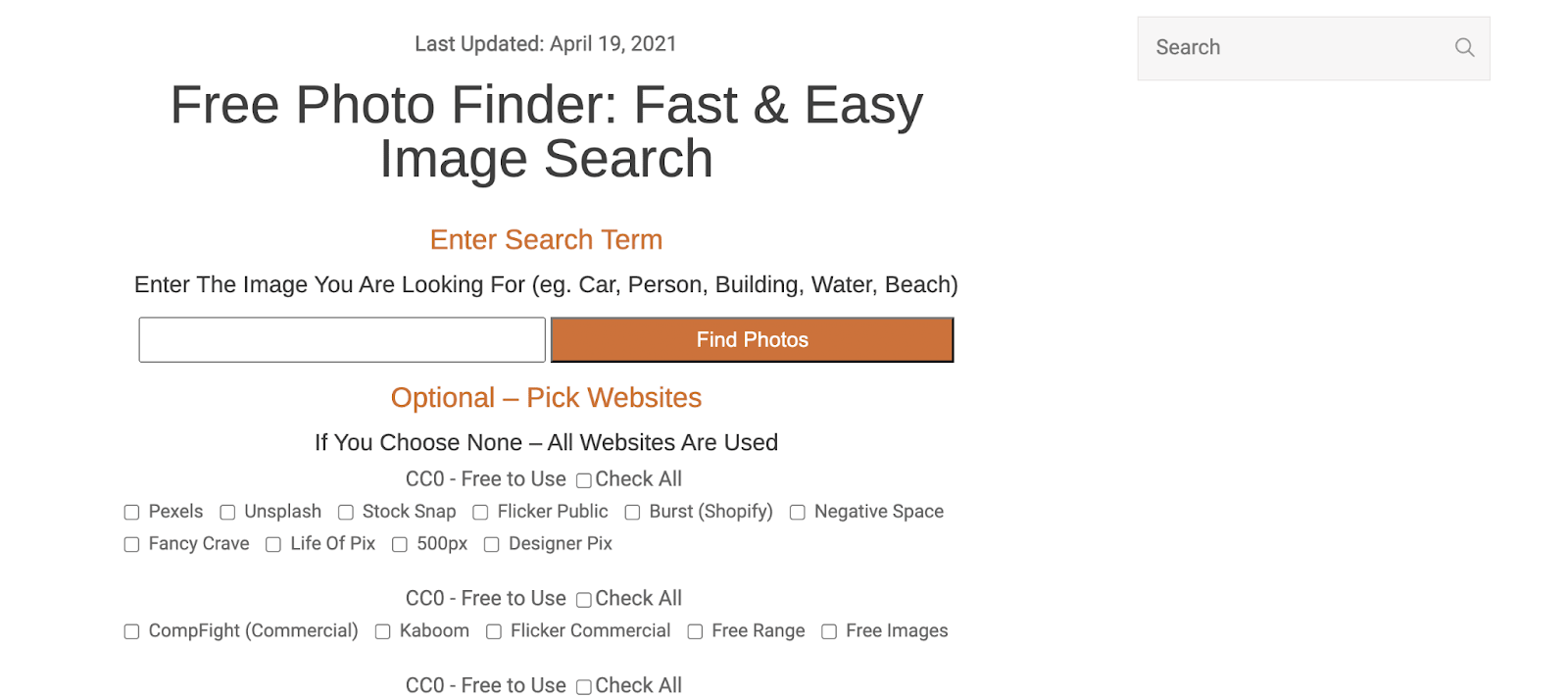This screenshot has width=1568, height=698.
Task: Enable the Pexels checkbox
Action: tap(131, 513)
